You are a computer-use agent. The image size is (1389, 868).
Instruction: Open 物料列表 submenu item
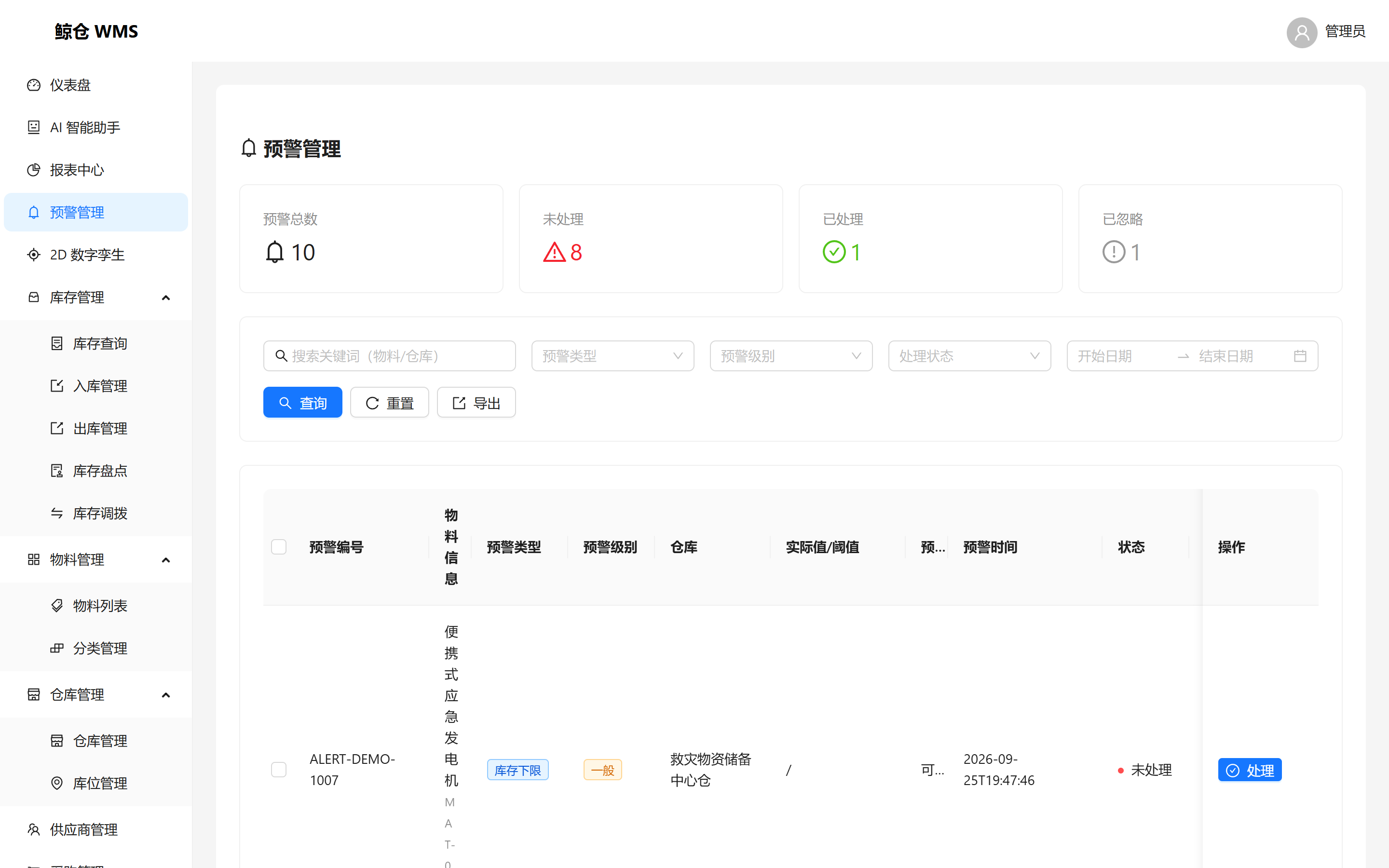(96, 606)
